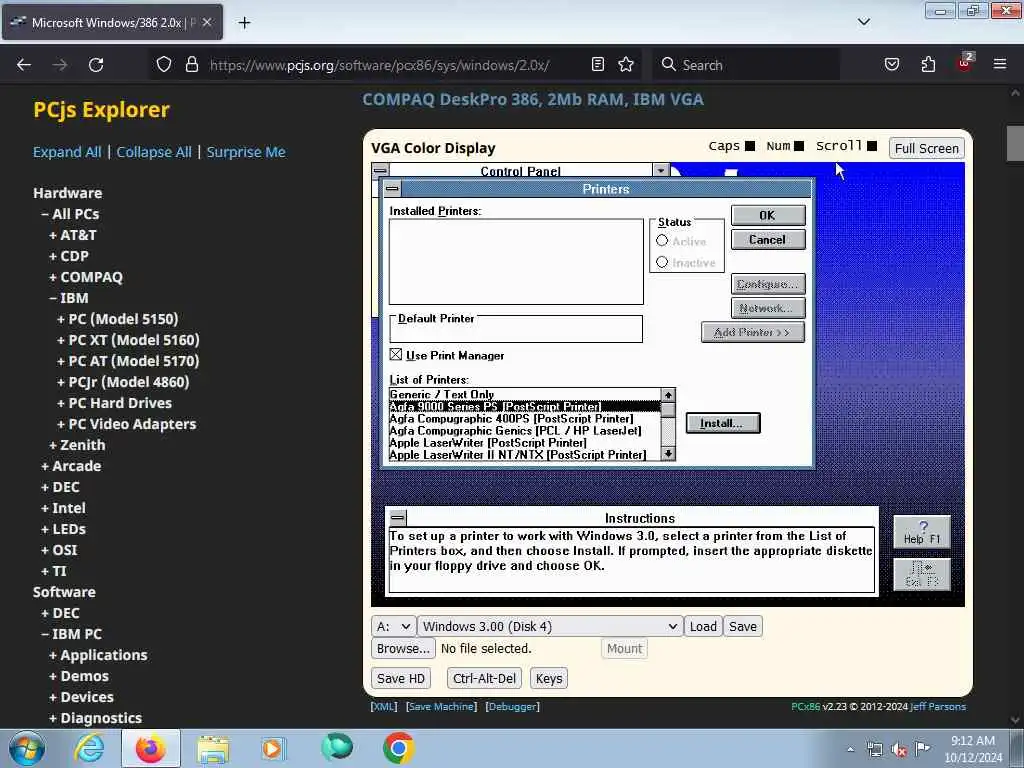This screenshot has width=1024, height=768.
Task: Click Browse... to choose a file
Action: click(x=403, y=648)
